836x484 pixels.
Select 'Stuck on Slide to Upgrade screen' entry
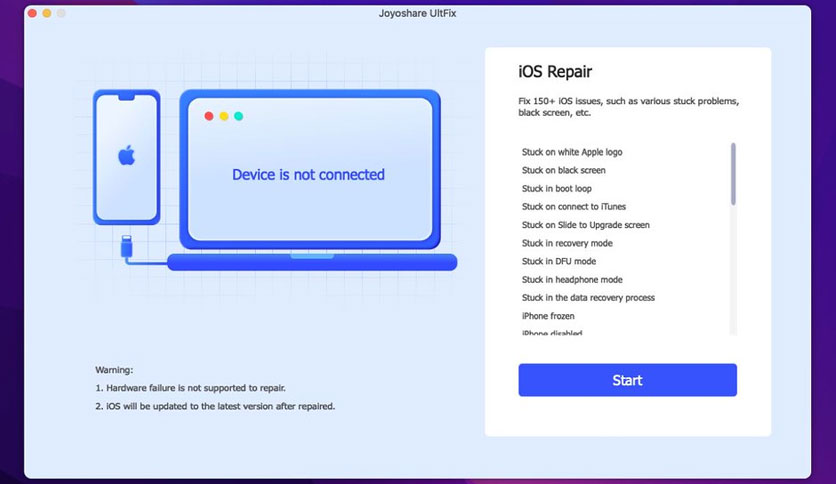tap(585, 225)
